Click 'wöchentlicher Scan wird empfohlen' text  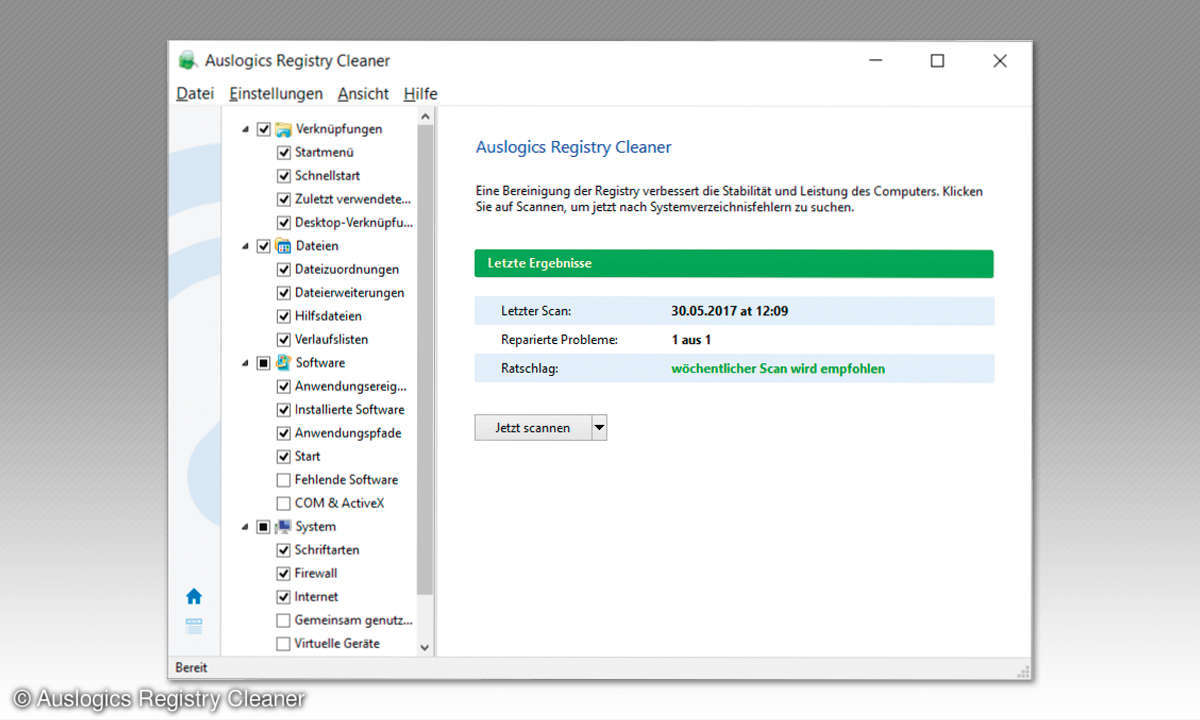(778, 369)
